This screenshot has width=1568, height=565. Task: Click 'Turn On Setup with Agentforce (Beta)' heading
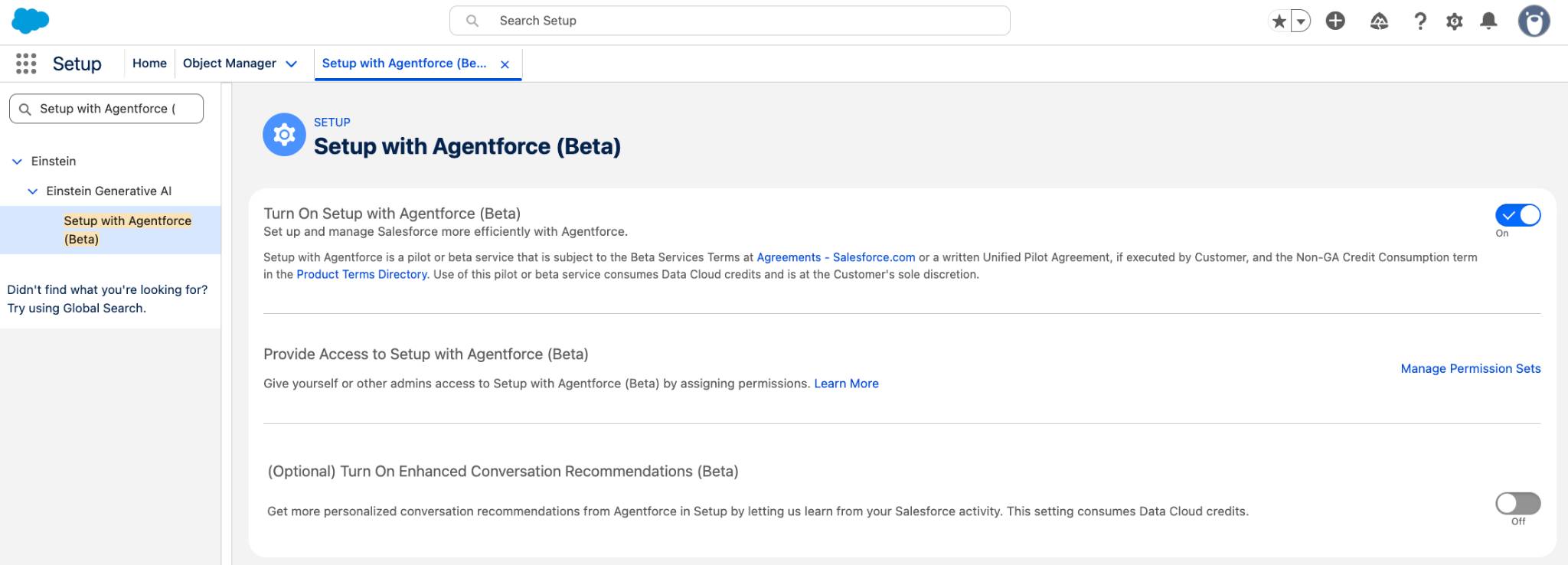click(x=392, y=214)
